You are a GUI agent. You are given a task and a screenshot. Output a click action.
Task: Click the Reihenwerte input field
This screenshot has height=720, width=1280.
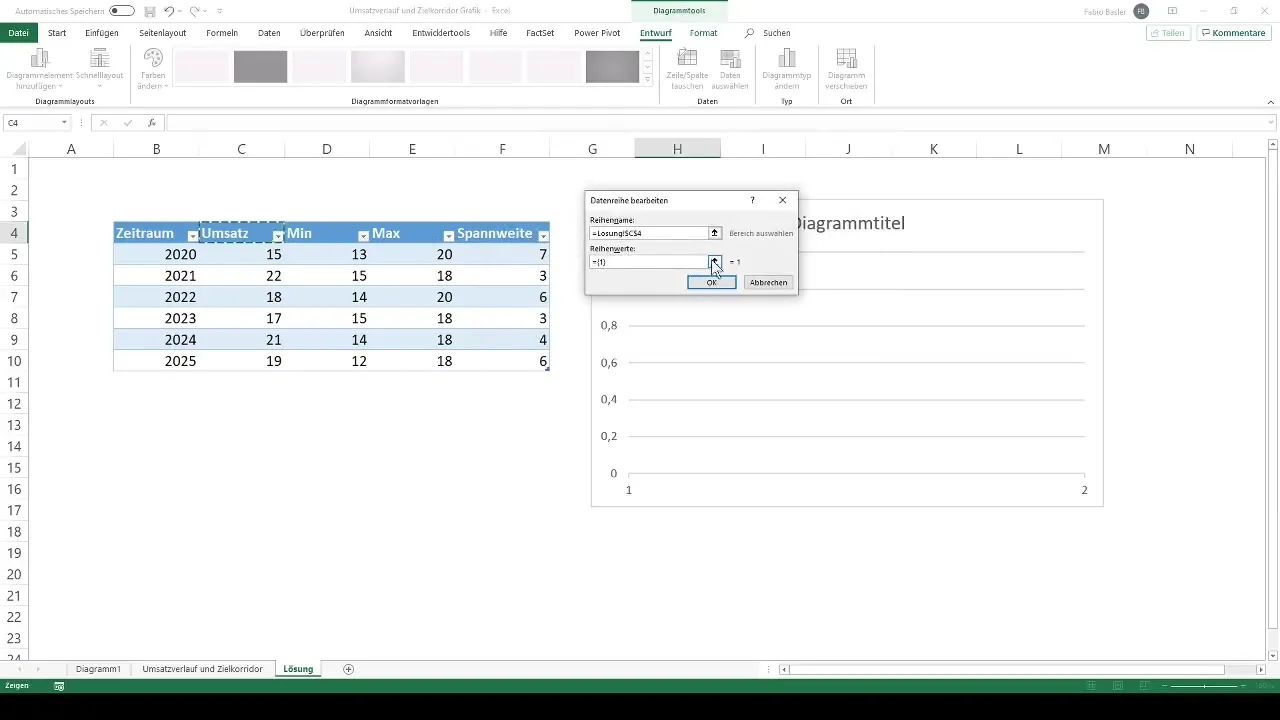click(649, 262)
